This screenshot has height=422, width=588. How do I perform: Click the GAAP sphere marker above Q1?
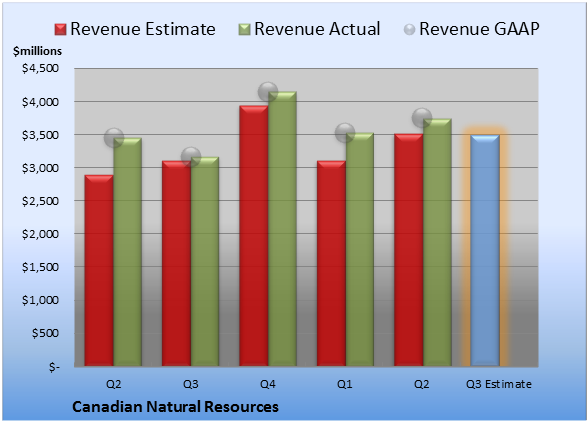pyautogui.click(x=345, y=132)
